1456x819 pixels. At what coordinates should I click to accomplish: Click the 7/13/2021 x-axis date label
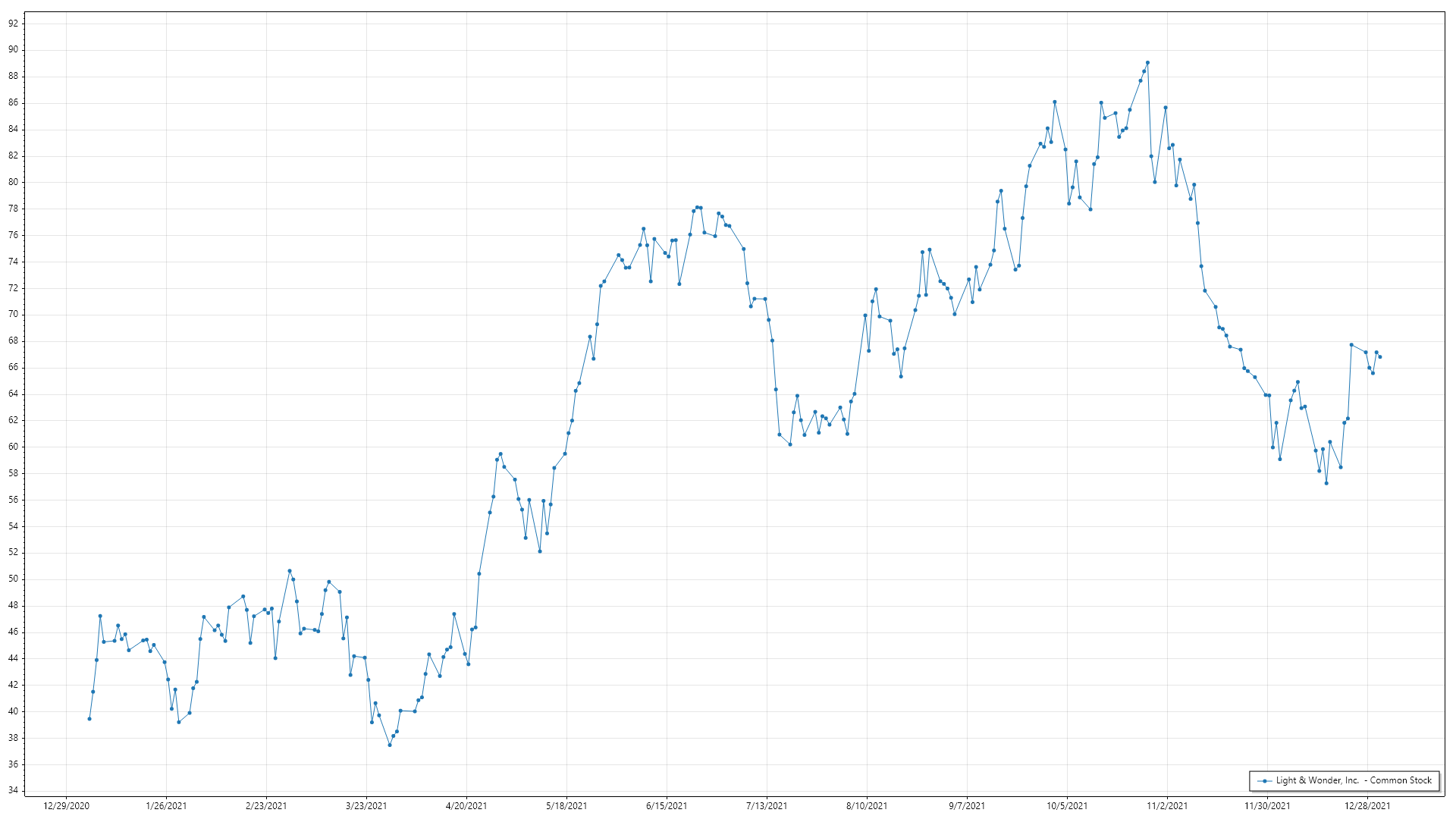click(x=767, y=806)
